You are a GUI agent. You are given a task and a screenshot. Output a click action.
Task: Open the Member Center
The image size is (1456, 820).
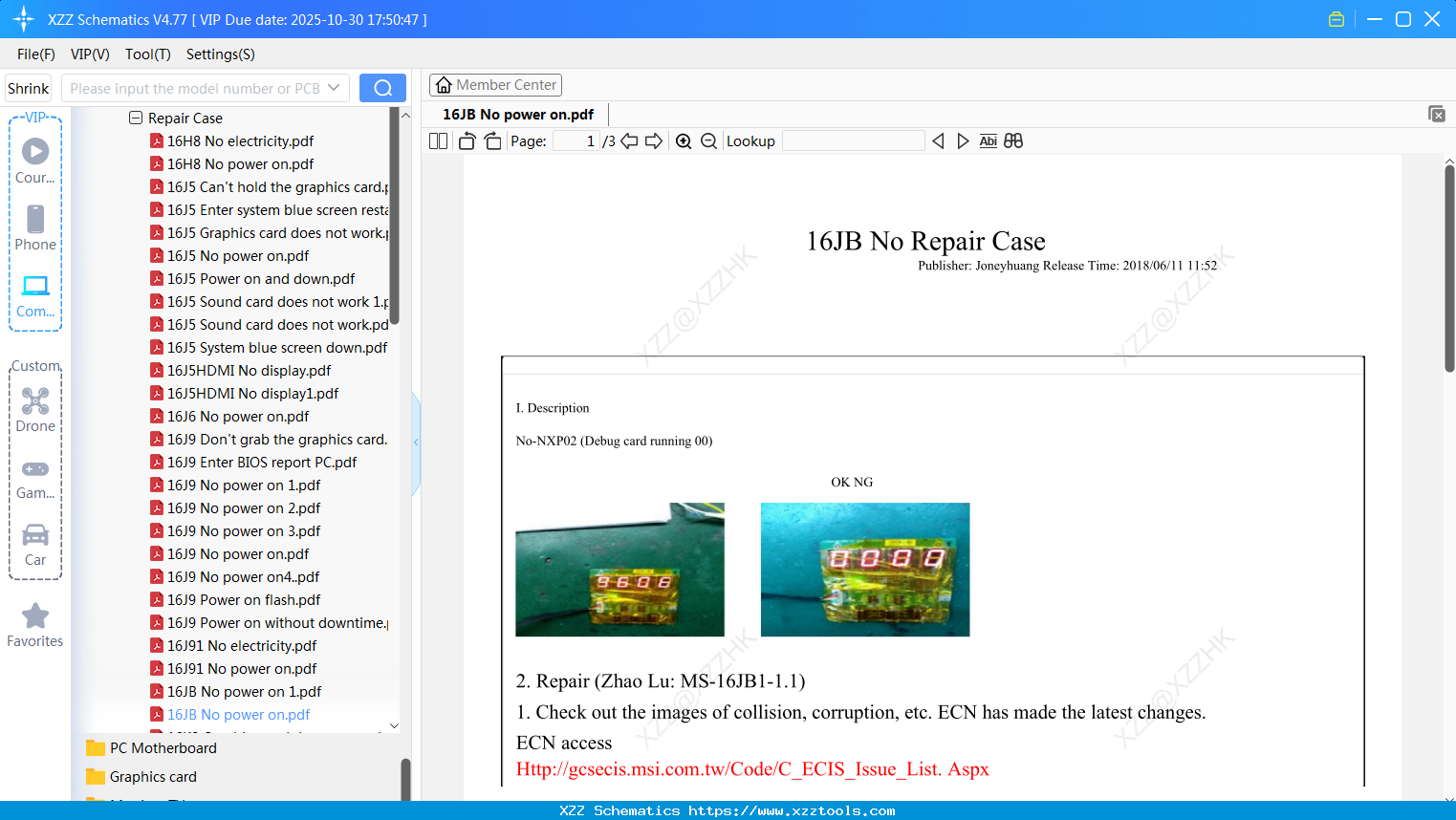[495, 85]
